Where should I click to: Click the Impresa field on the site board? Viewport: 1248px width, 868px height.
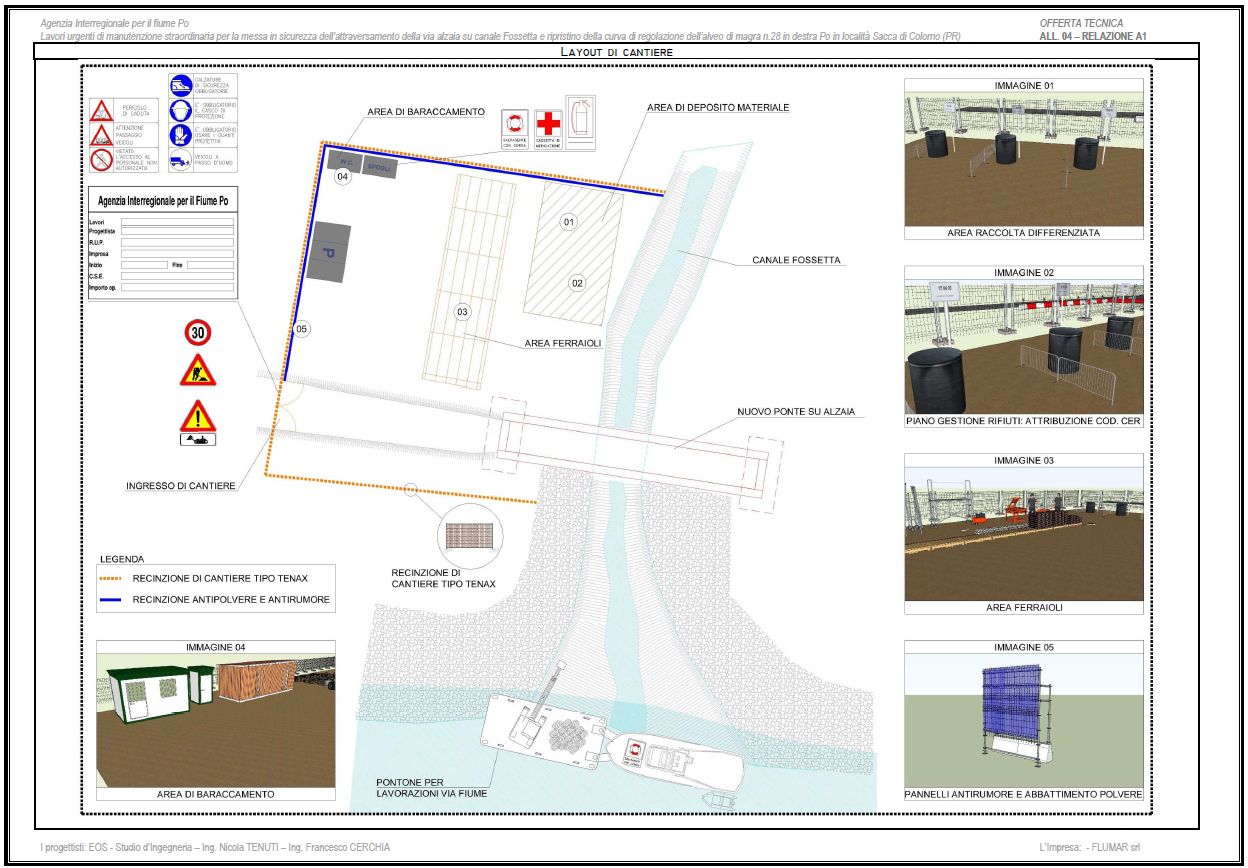point(177,254)
